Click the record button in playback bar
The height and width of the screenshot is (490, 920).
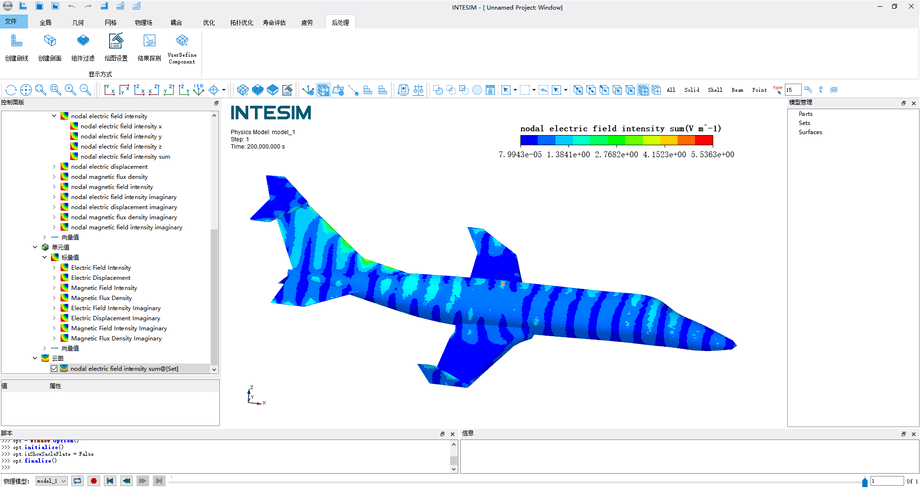point(94,481)
